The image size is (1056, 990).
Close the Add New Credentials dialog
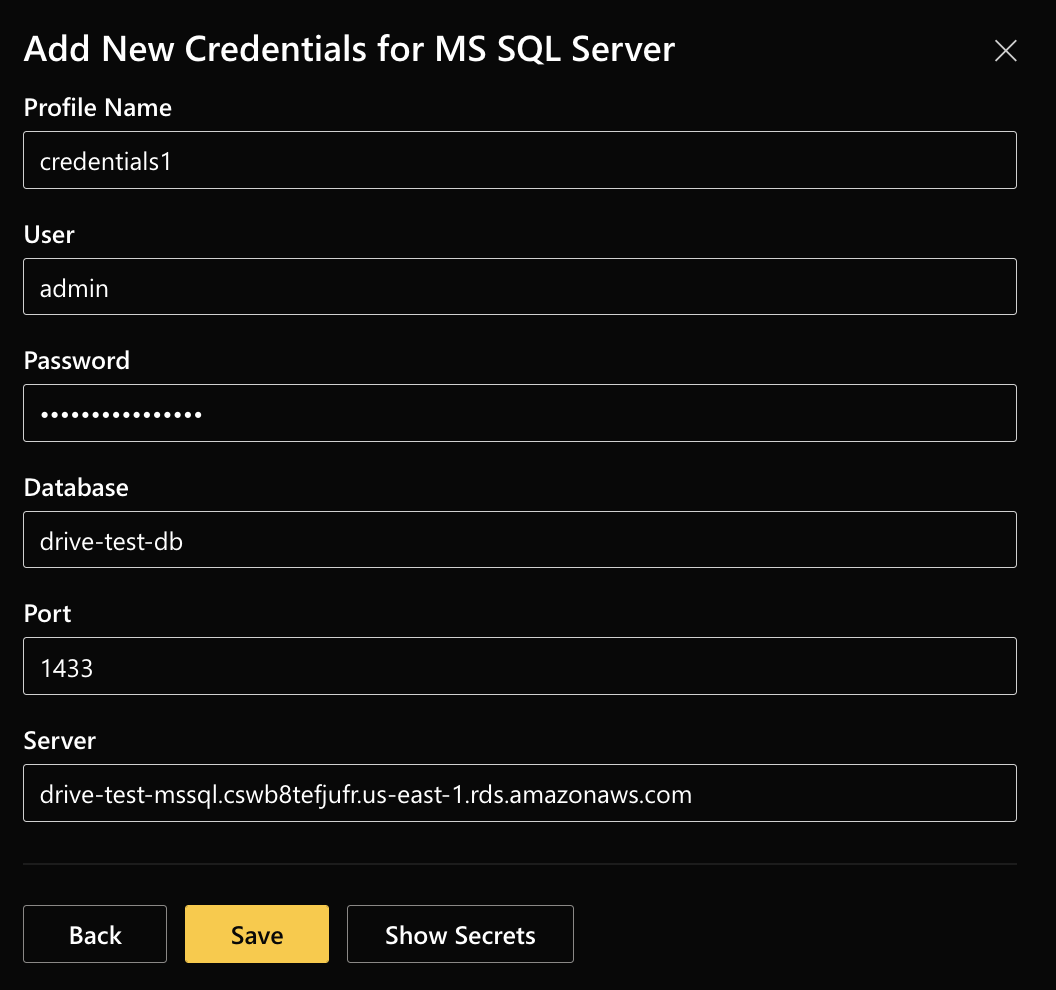coord(1005,50)
